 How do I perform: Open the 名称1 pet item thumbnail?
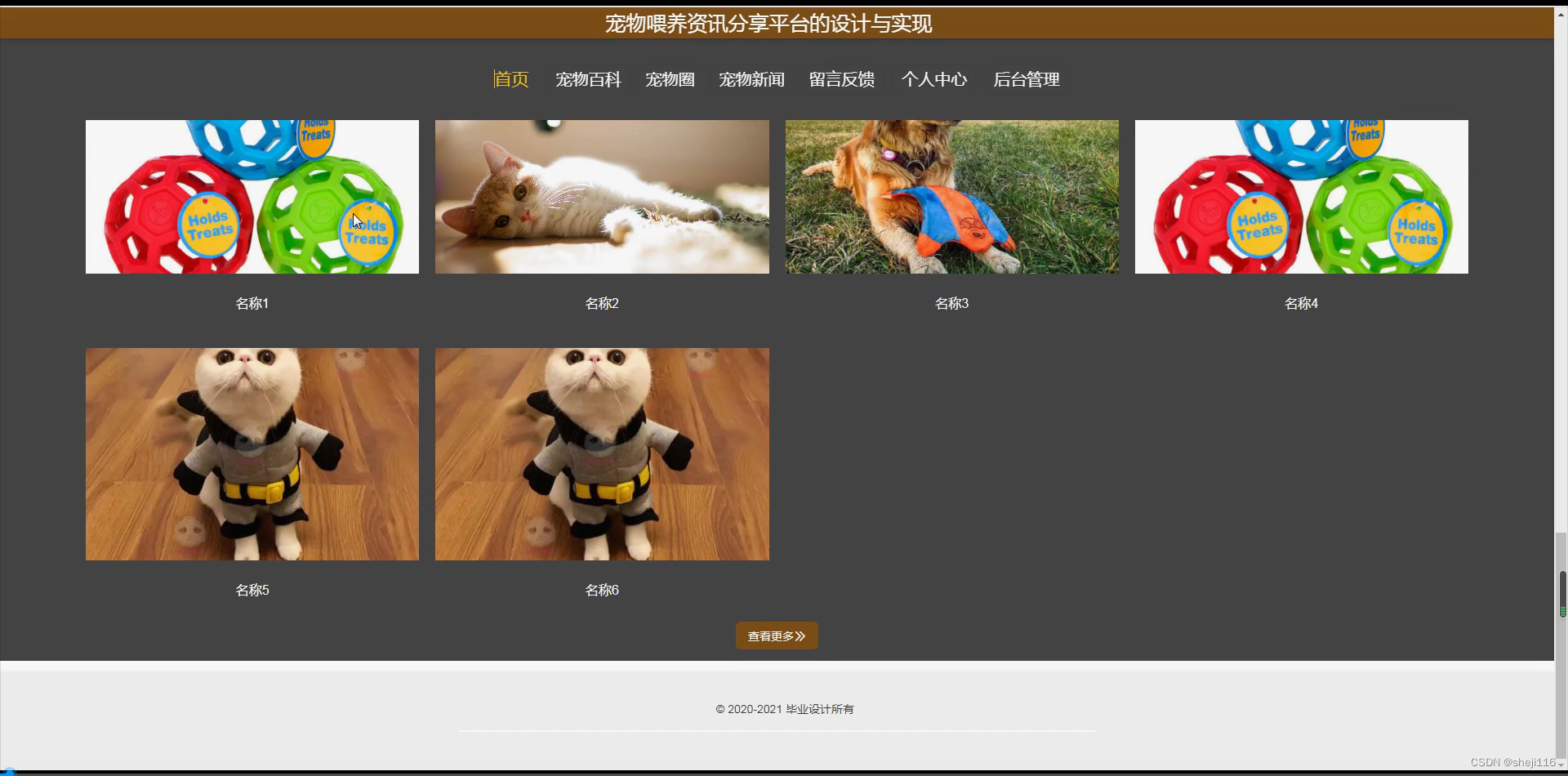click(x=252, y=197)
